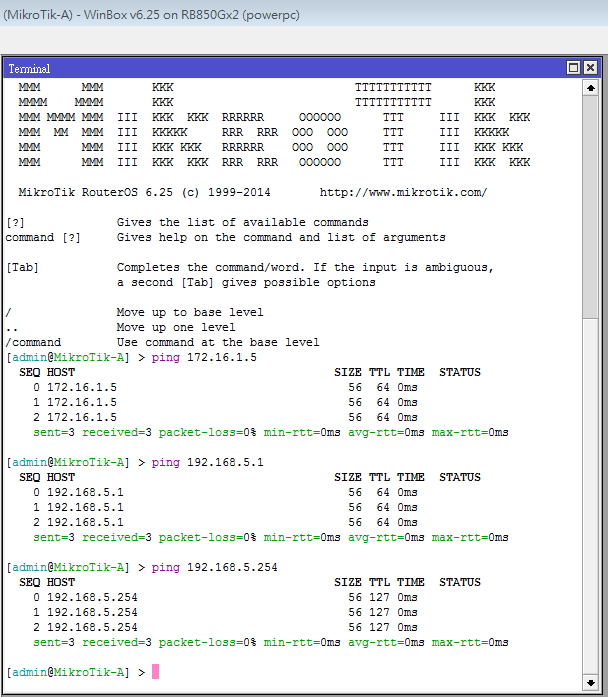Click the WinBox v6.25 window title
This screenshot has height=697, width=608.
152,15
